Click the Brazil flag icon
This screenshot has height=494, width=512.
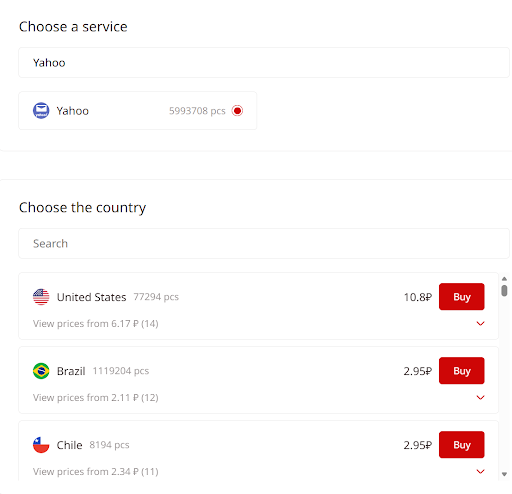(41, 371)
